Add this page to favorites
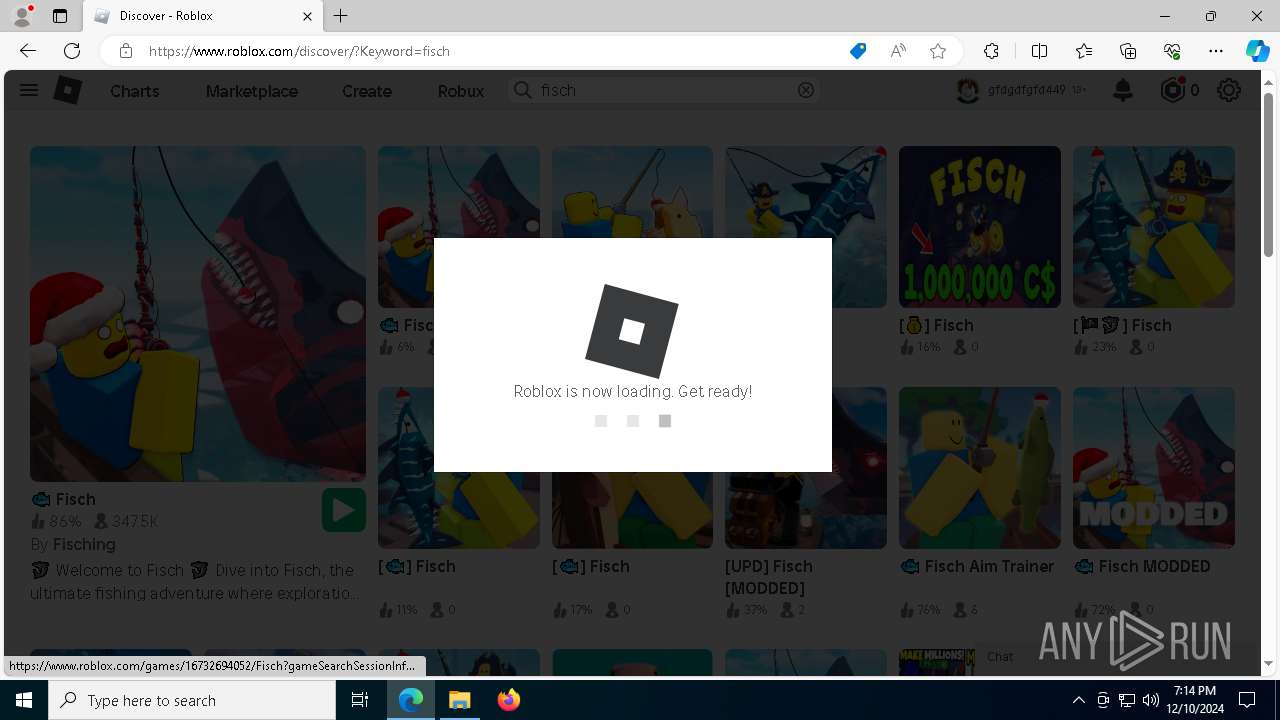 coord(938,51)
